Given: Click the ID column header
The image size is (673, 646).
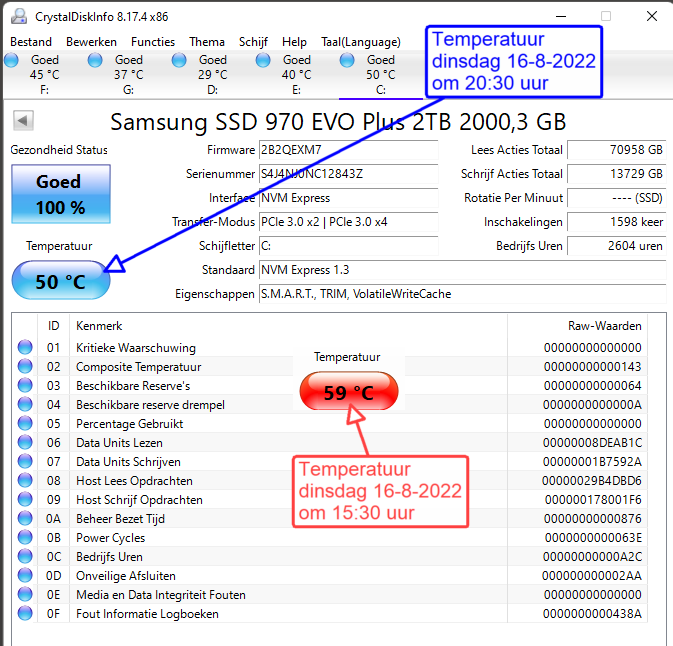Looking at the screenshot, I should 54,326.
